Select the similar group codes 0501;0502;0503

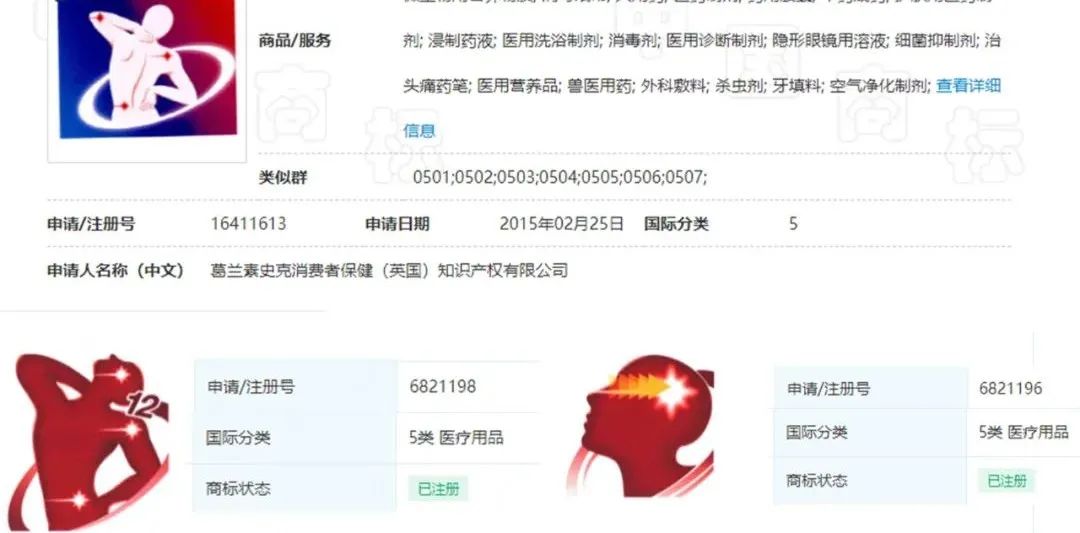(474, 178)
